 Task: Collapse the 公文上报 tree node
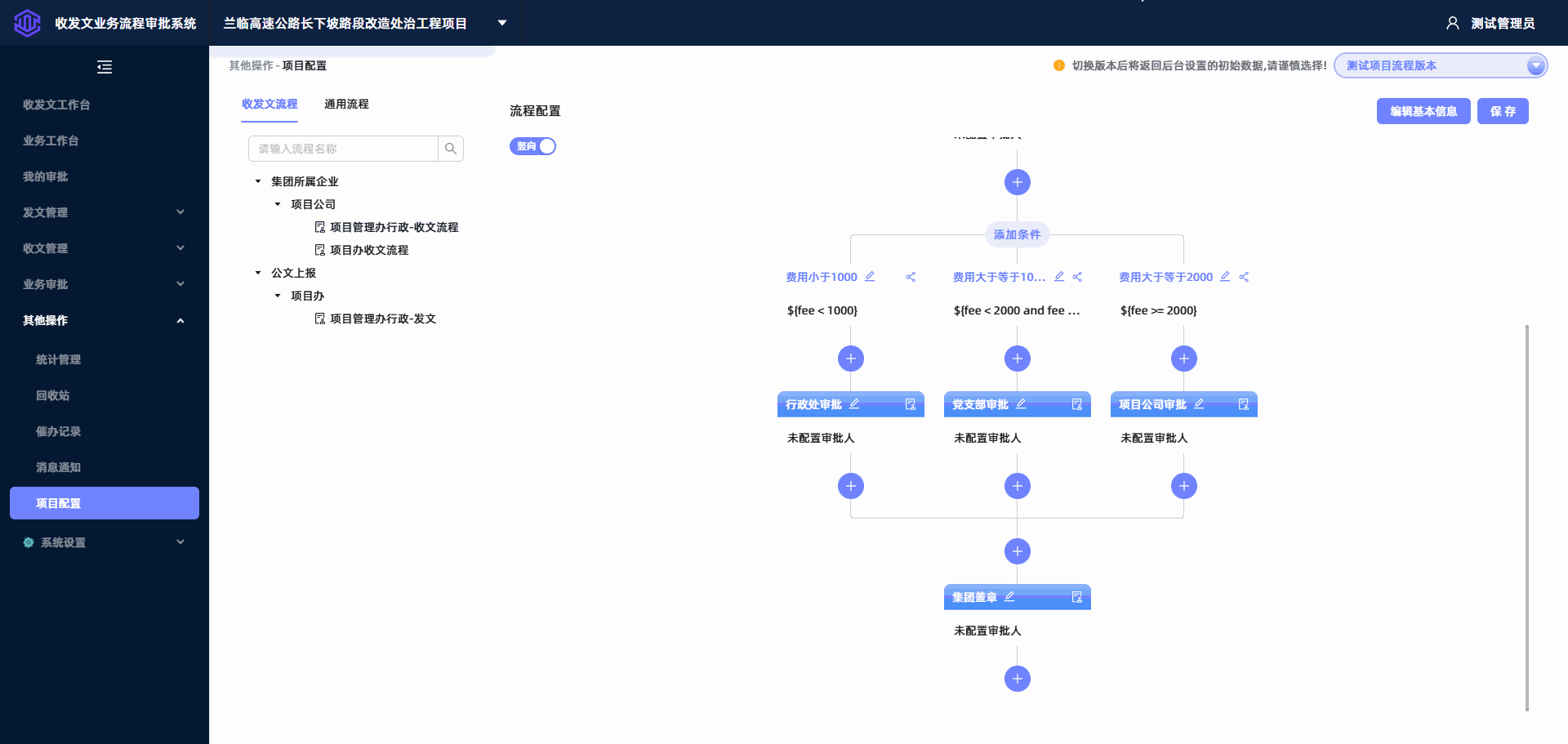point(257,272)
